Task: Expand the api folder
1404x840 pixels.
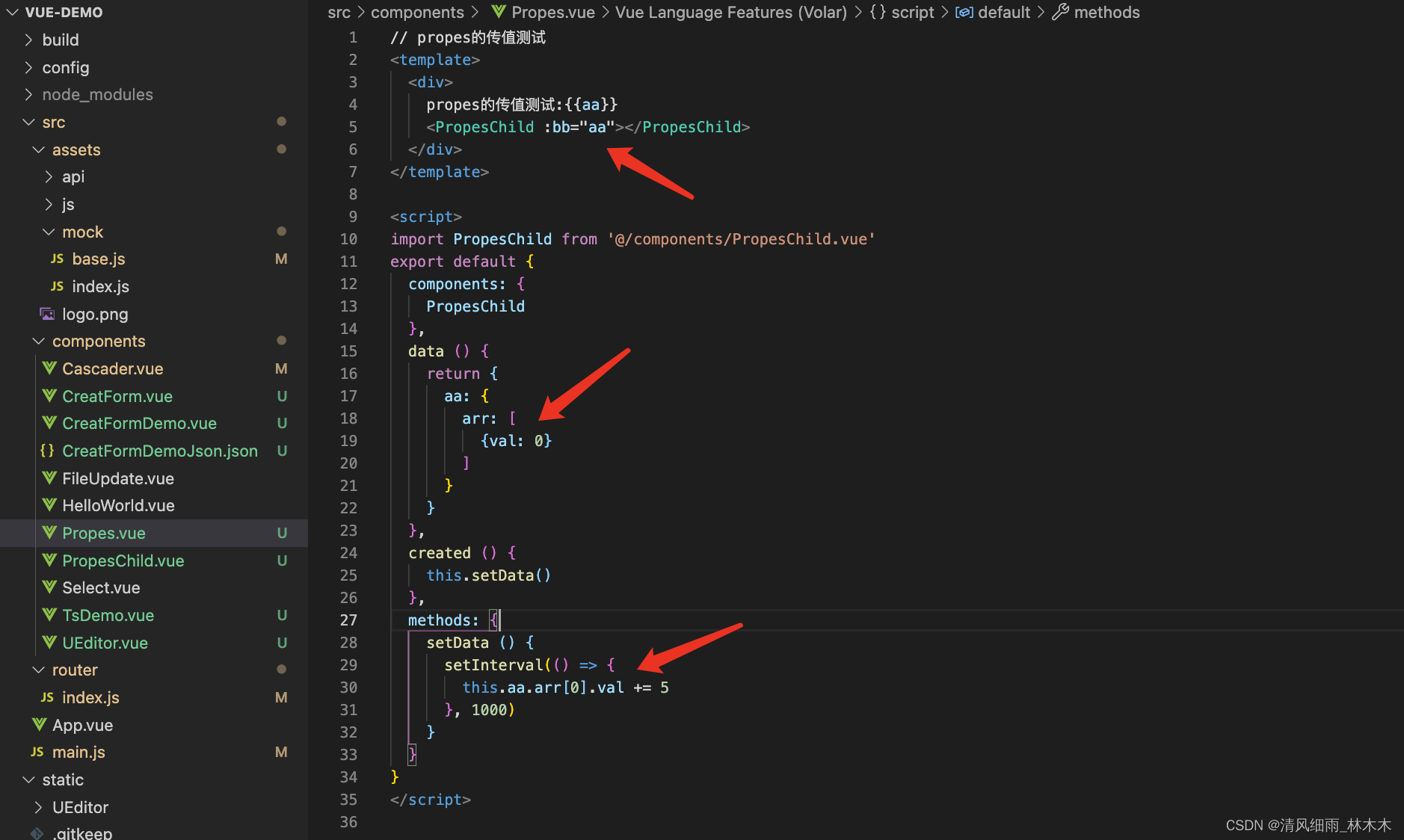Action: click(49, 176)
